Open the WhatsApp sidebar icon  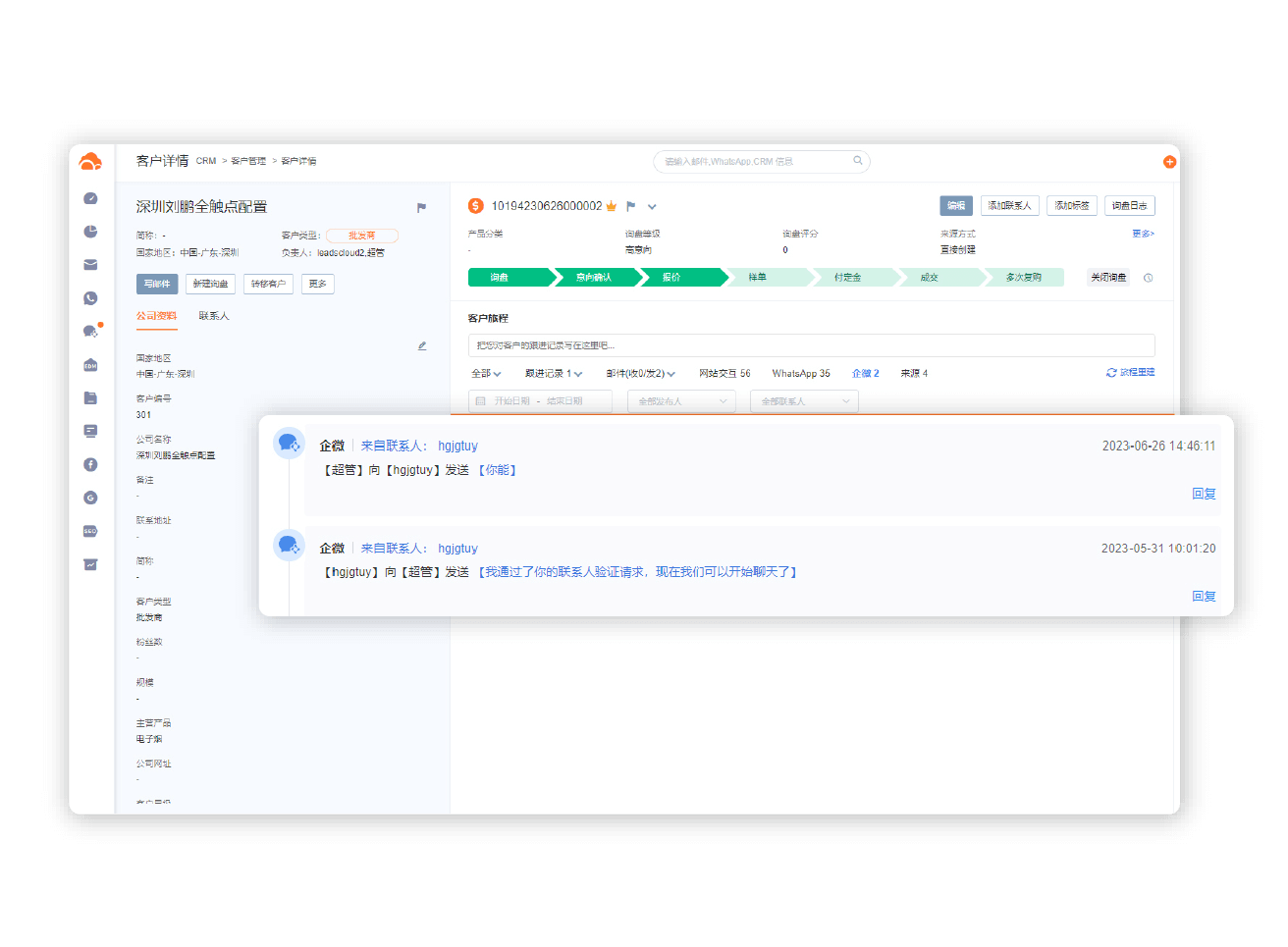(x=90, y=298)
